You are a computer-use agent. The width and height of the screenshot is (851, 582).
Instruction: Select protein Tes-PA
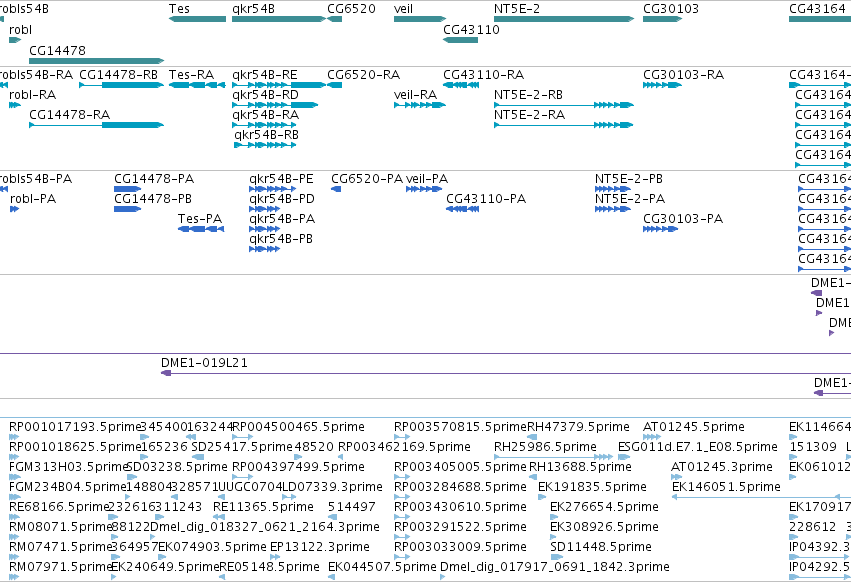201,229
